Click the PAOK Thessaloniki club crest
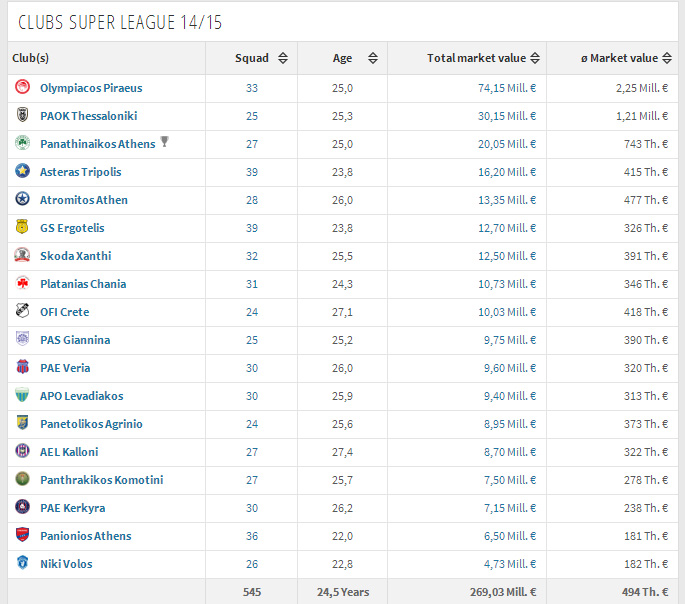Screen dimensions: 685x604 coord(22,115)
